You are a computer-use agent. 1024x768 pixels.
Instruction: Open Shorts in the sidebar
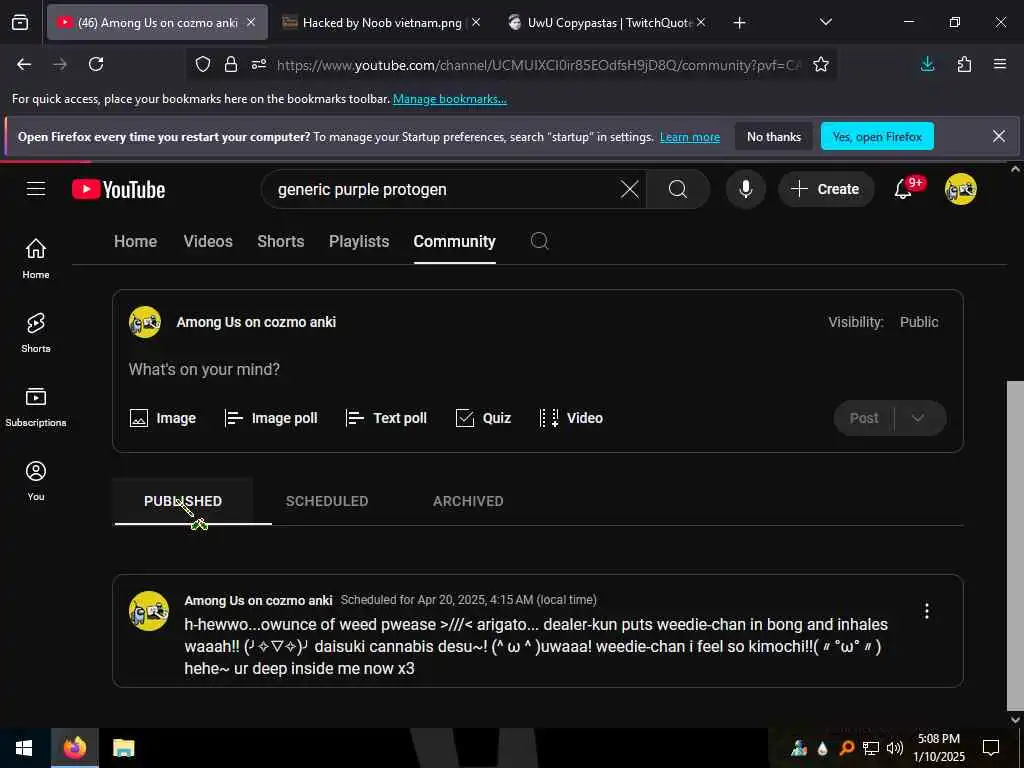[x=36, y=333]
